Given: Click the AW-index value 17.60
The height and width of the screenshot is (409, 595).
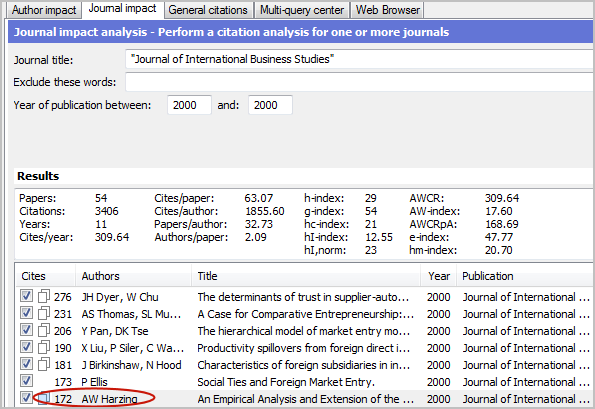Looking at the screenshot, I should pos(499,211).
